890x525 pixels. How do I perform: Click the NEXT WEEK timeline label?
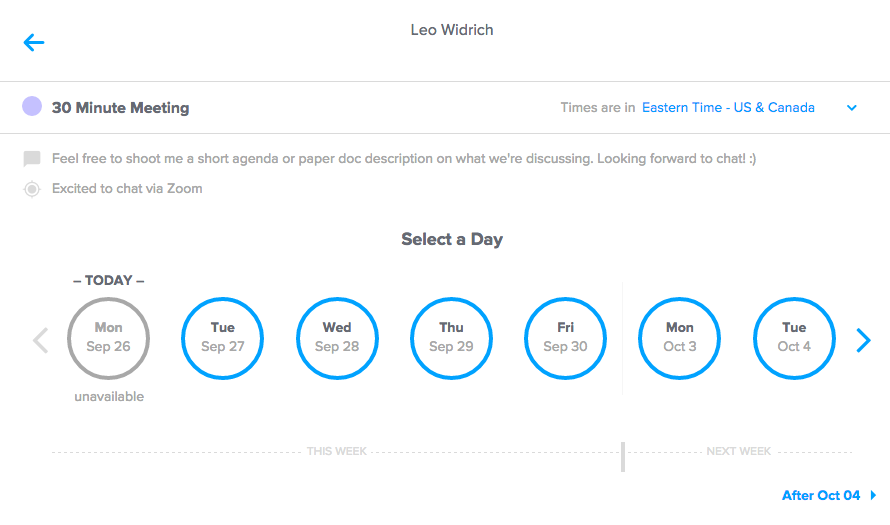(738, 451)
